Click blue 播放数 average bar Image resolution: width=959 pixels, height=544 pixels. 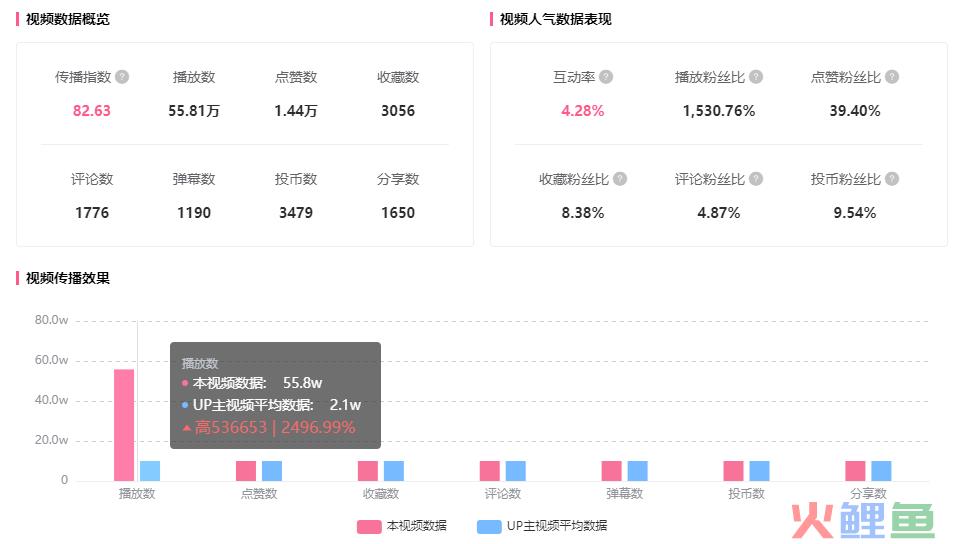pyautogui.click(x=150, y=471)
